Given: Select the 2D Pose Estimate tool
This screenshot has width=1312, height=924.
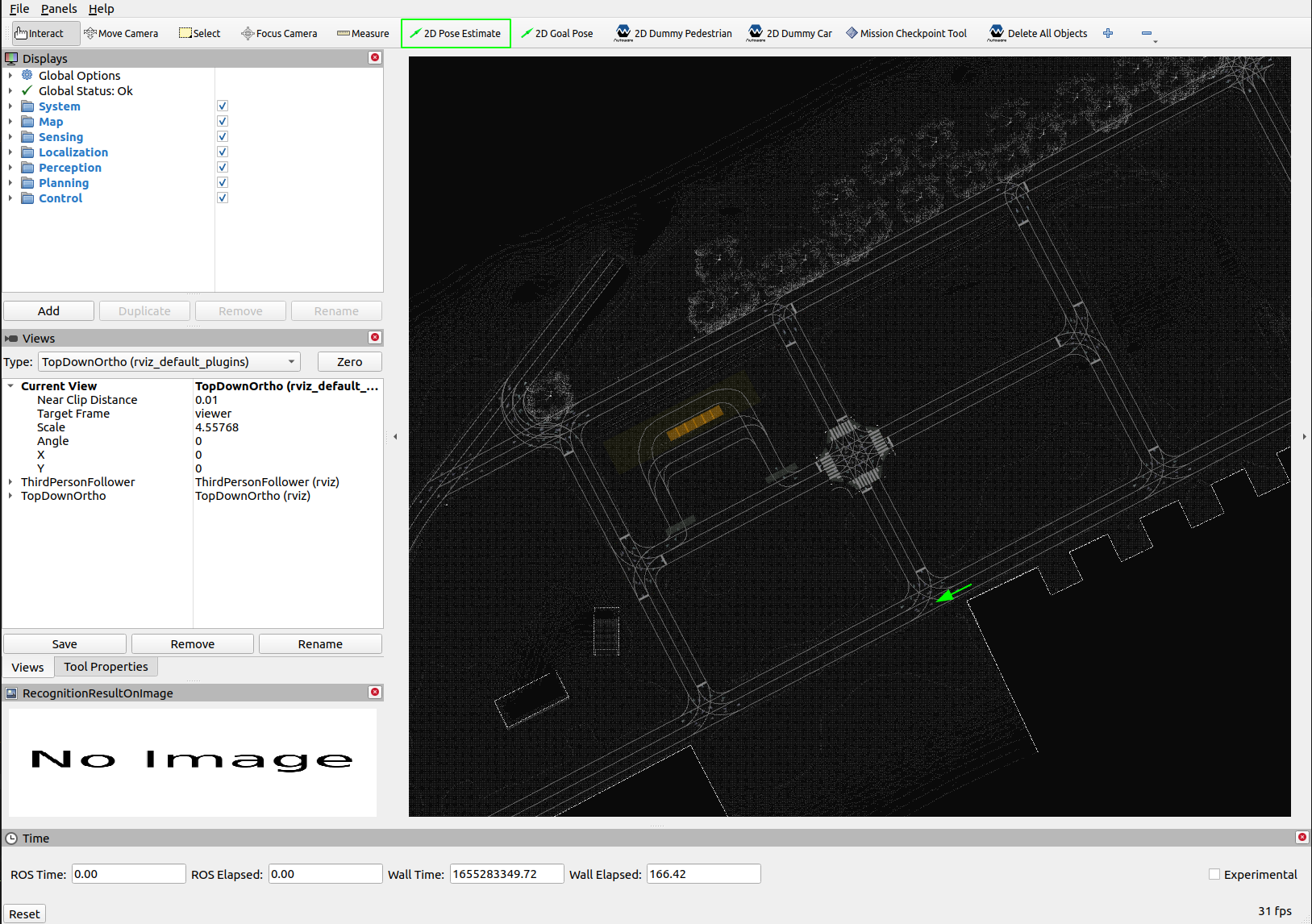Looking at the screenshot, I should (456, 33).
